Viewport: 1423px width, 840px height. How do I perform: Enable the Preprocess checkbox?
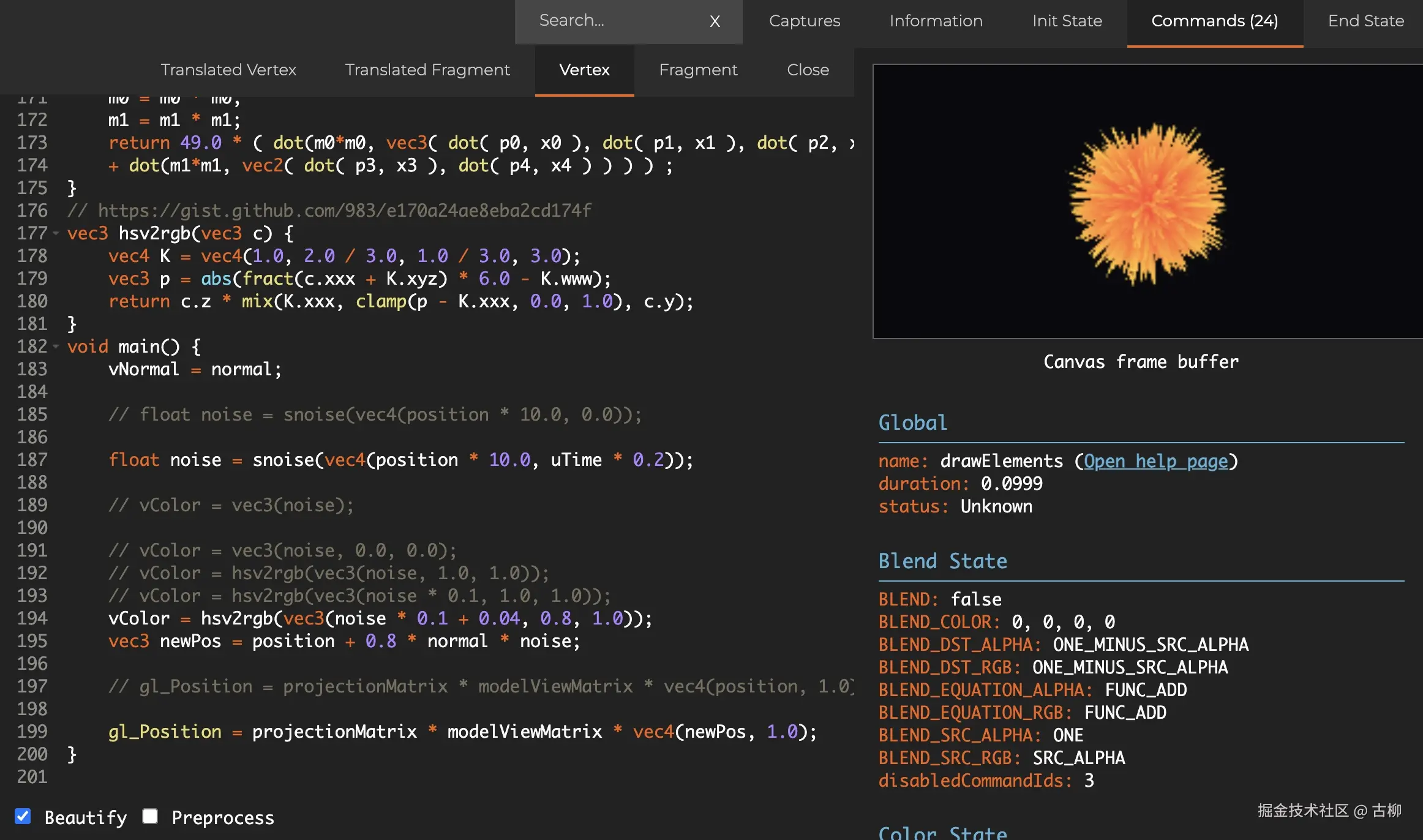[x=150, y=816]
